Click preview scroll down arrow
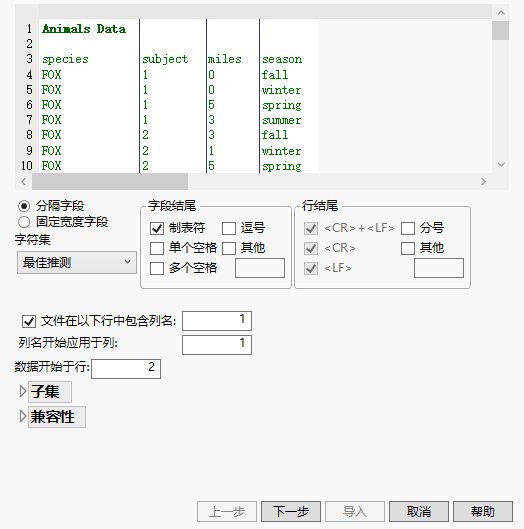The image size is (524, 529). point(501,165)
